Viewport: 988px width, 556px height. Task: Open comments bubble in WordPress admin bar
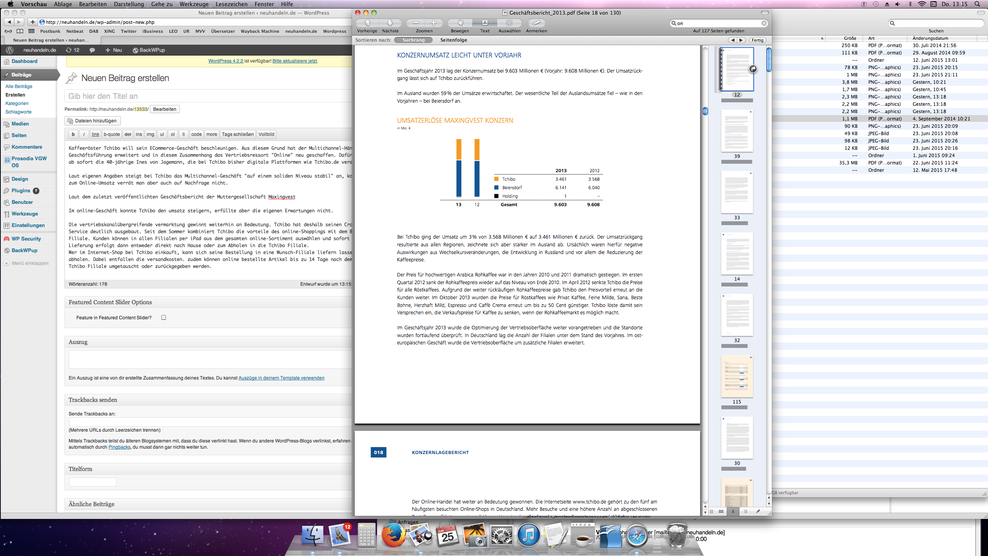92,50
